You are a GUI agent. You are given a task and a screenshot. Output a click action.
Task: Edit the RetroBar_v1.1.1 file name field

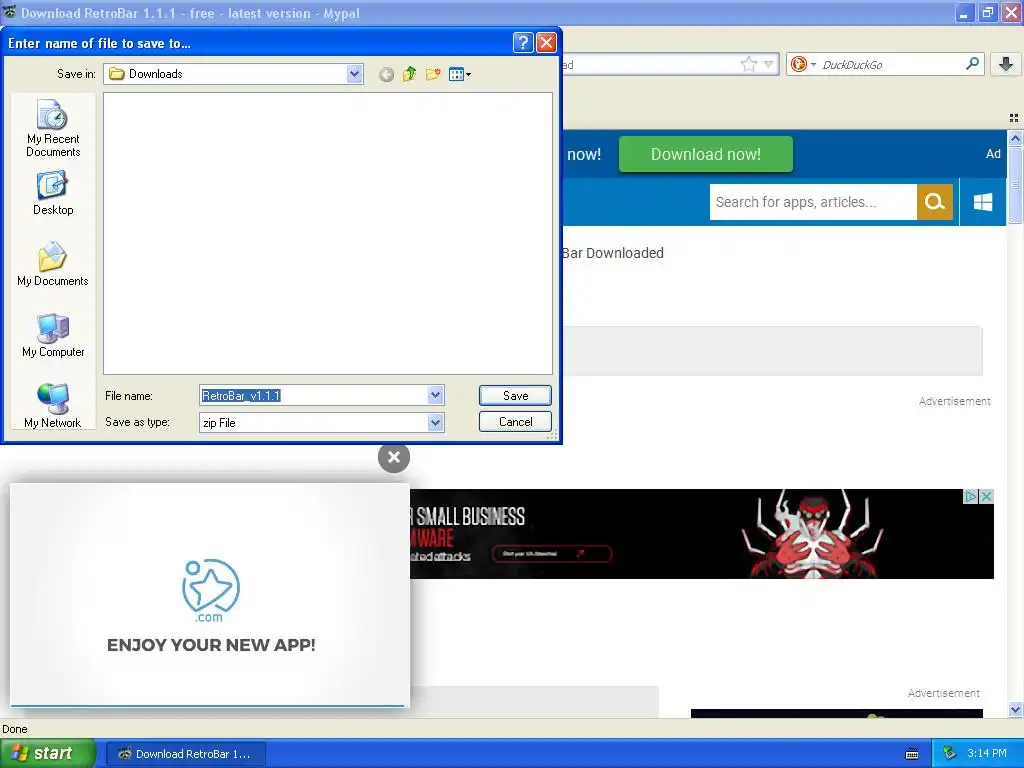pyautogui.click(x=313, y=395)
